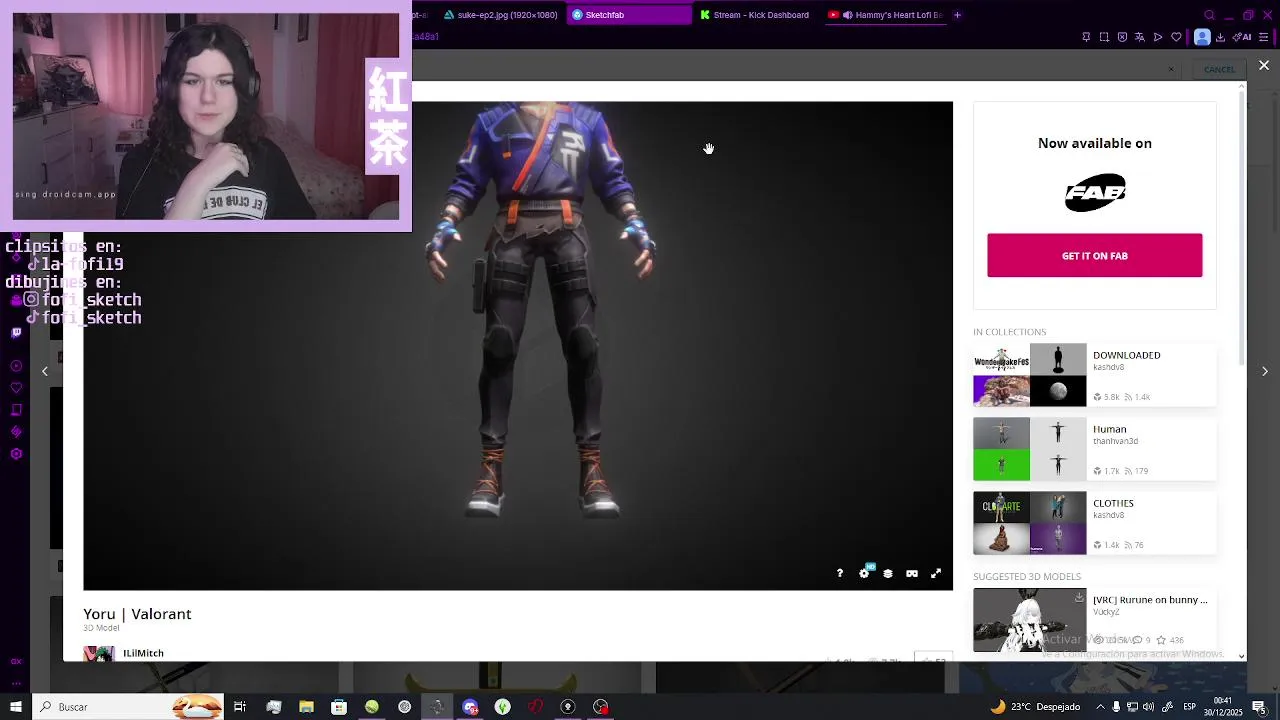Click the ad blocker shield icon

pyautogui.click(x=1122, y=37)
